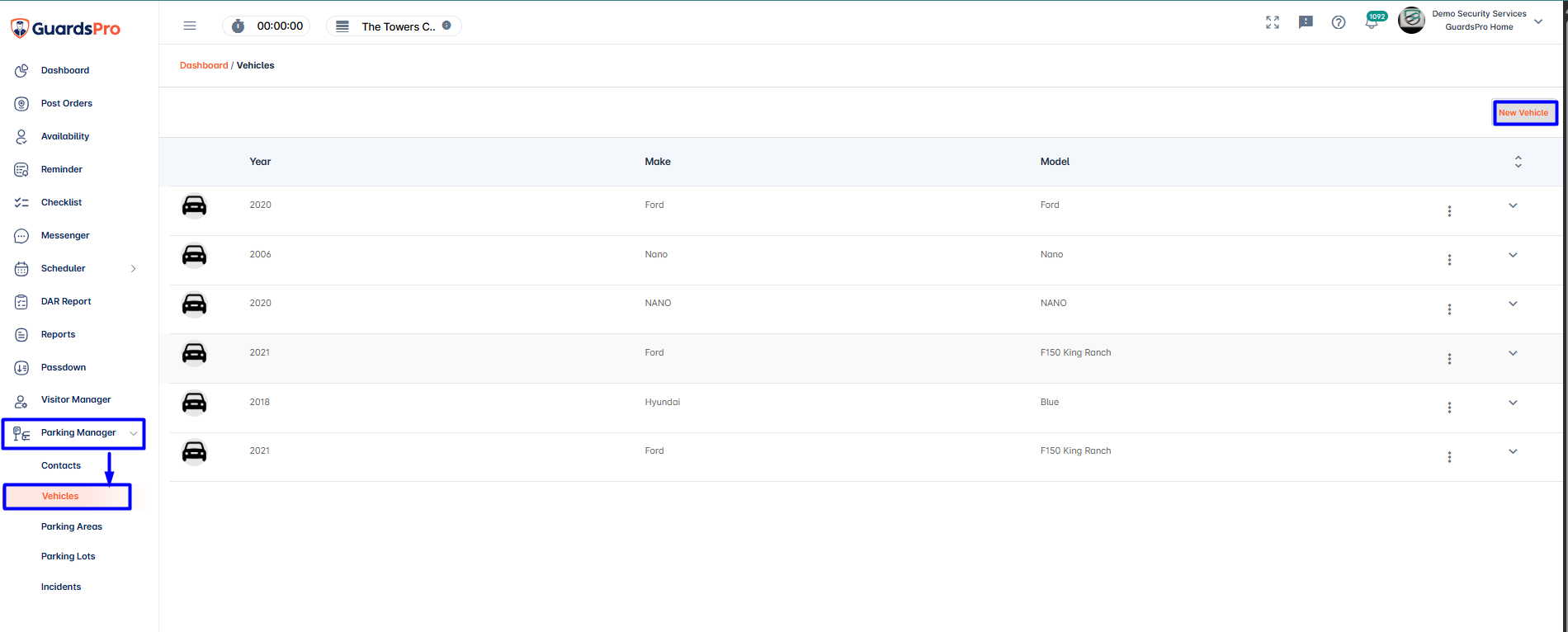Click the Parking Manager icon
1568x632 pixels.
21,433
